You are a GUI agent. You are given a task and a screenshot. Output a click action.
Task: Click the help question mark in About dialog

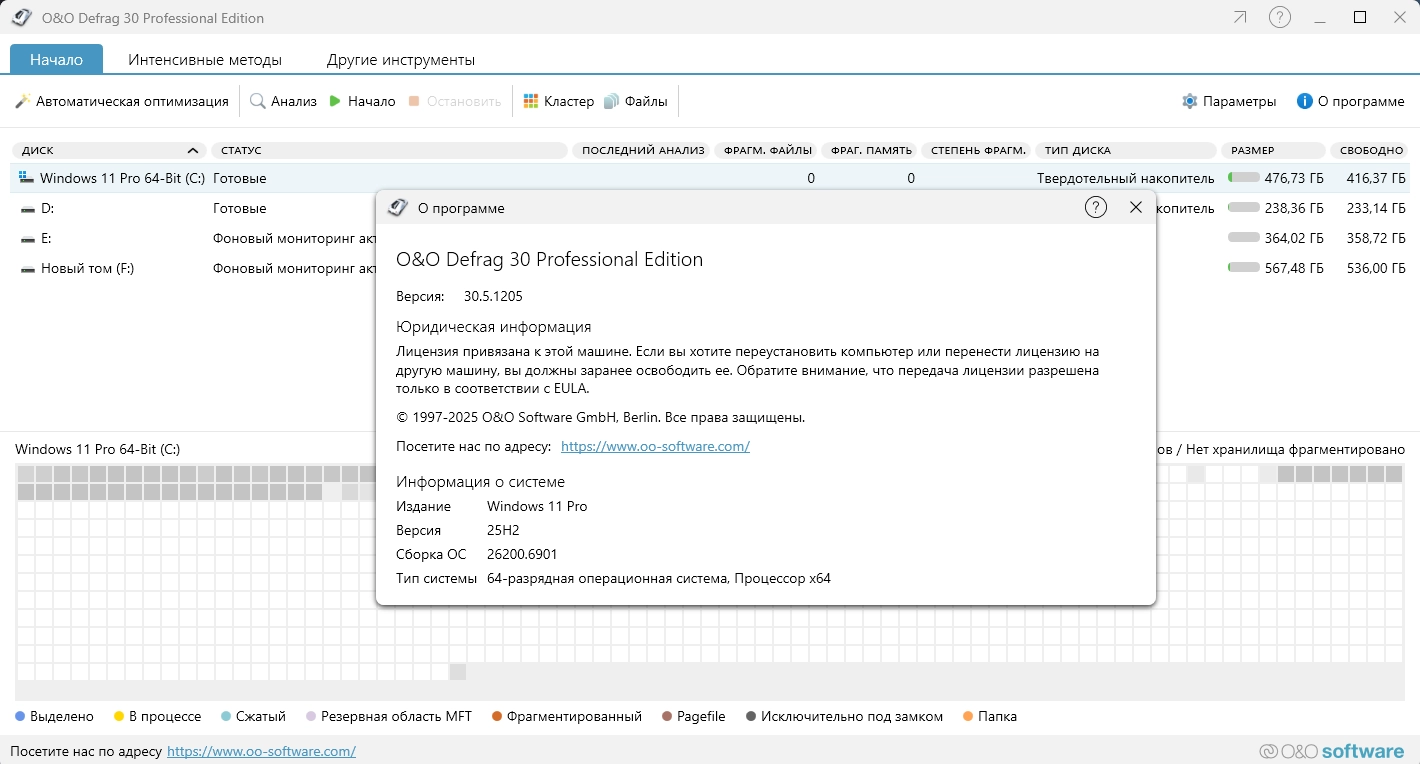pyautogui.click(x=1095, y=207)
